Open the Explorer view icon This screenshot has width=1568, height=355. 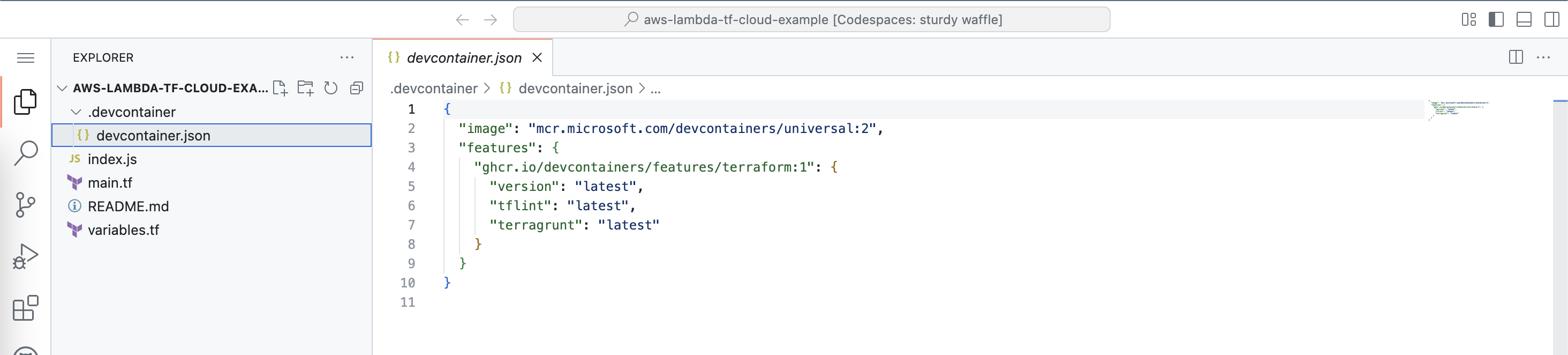click(24, 101)
